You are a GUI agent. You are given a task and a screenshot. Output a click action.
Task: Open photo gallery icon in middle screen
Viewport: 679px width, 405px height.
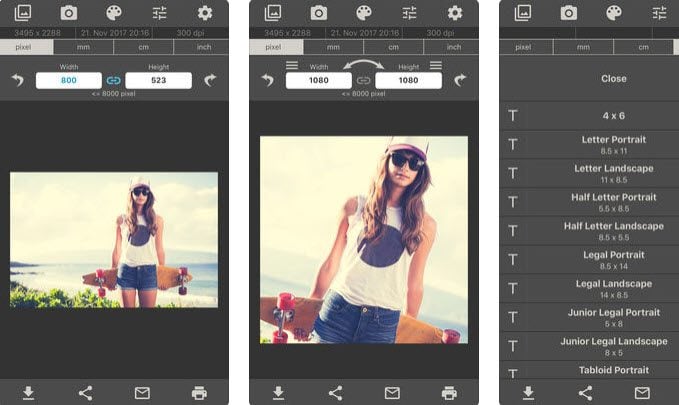(x=273, y=13)
